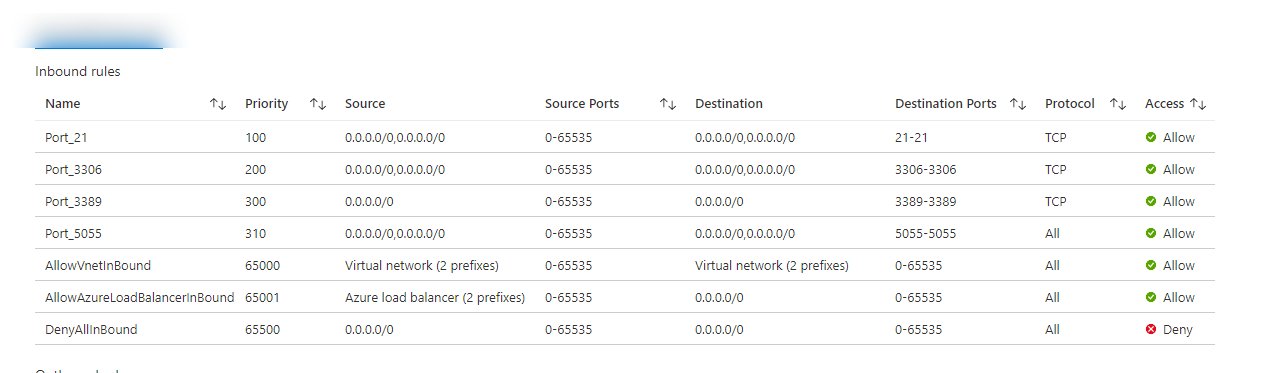Viewport: 1267px width, 373px height.
Task: Sort by the Source Ports column arrows
Action: pos(668,104)
